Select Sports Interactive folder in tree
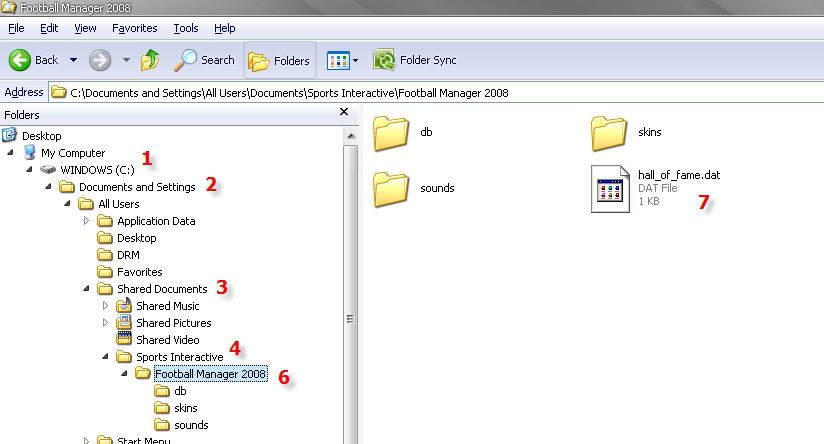 (x=180, y=357)
